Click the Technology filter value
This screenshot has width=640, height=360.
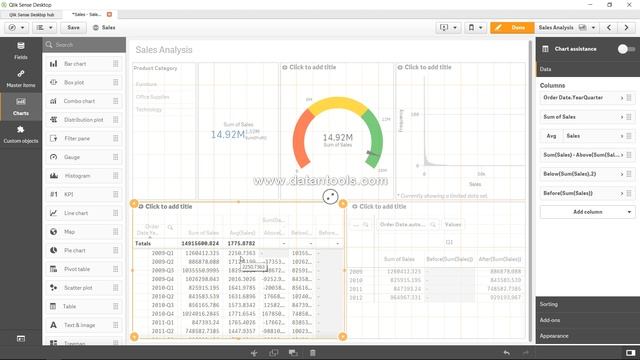pos(149,109)
